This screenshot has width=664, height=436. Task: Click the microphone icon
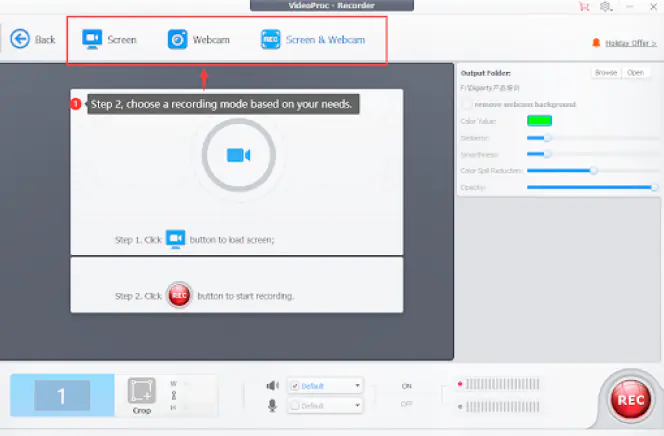click(272, 406)
